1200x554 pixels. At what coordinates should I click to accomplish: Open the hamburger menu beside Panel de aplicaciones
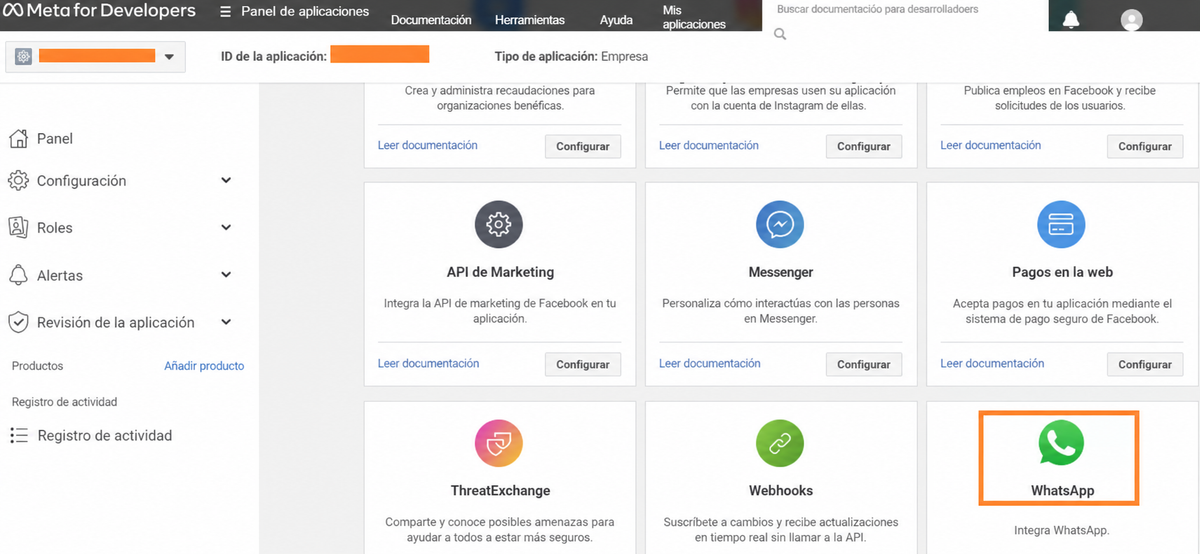click(225, 12)
